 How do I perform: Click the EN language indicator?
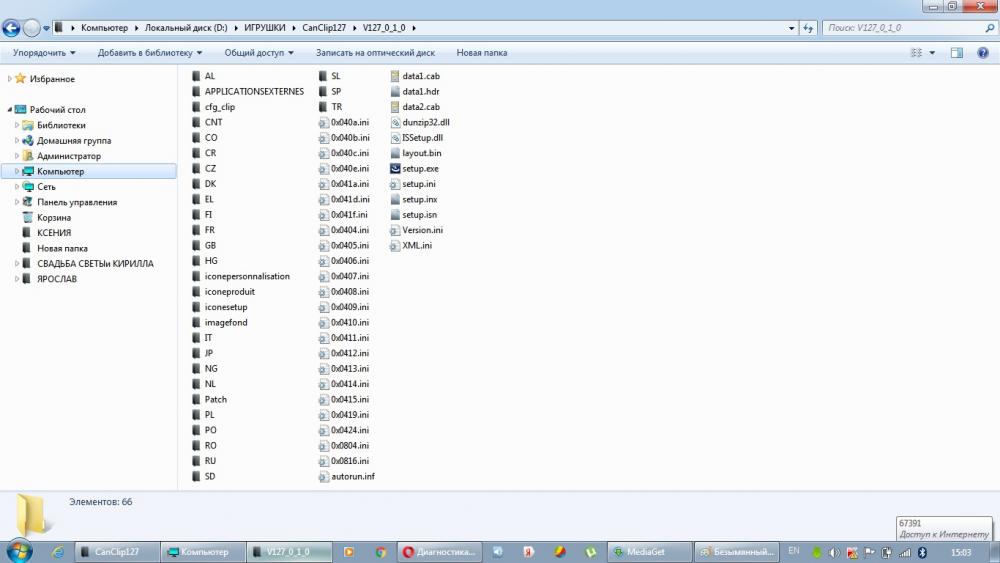coord(793,551)
